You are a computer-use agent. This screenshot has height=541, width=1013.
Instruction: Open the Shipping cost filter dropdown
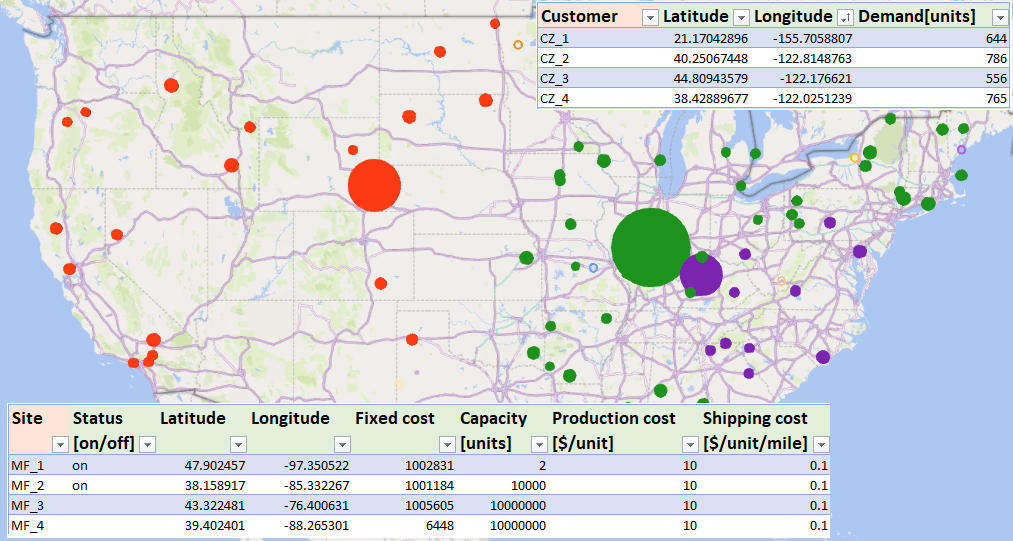click(x=821, y=444)
